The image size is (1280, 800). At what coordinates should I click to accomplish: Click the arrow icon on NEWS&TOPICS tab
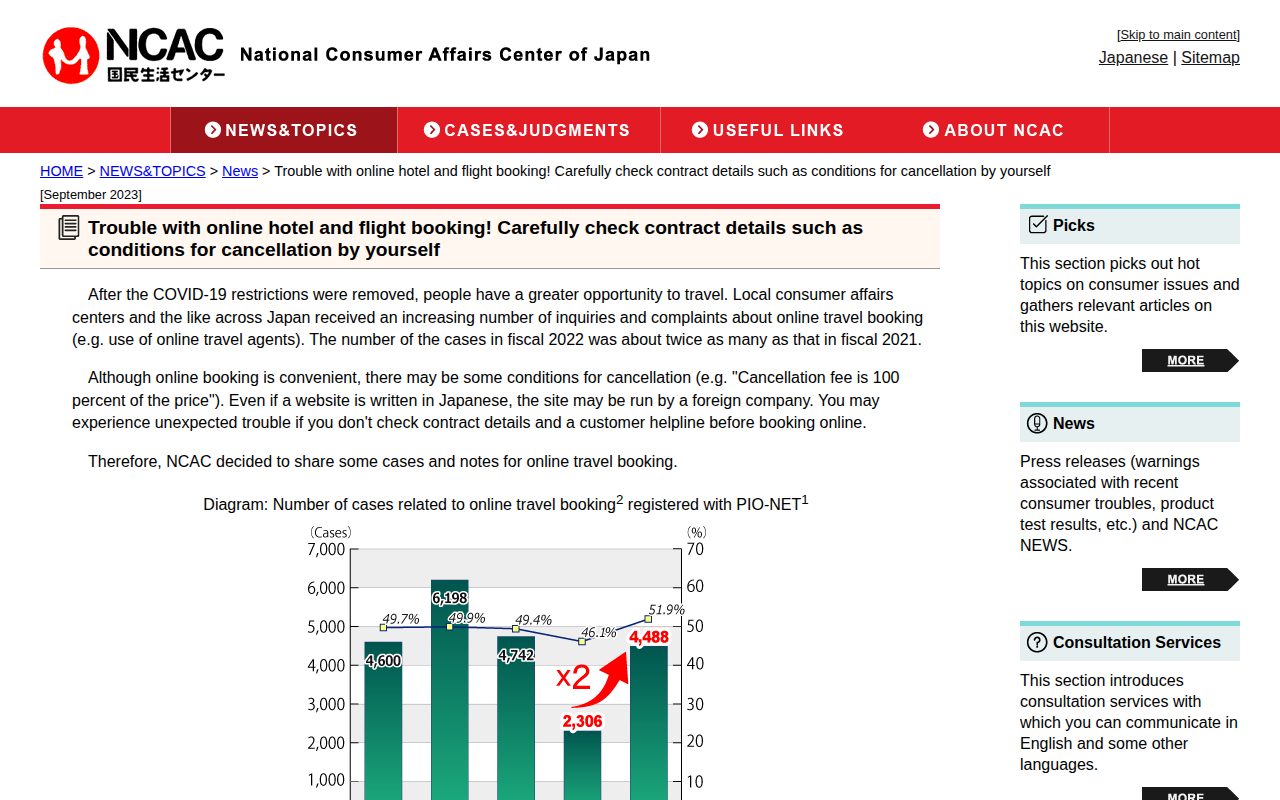click(x=212, y=130)
